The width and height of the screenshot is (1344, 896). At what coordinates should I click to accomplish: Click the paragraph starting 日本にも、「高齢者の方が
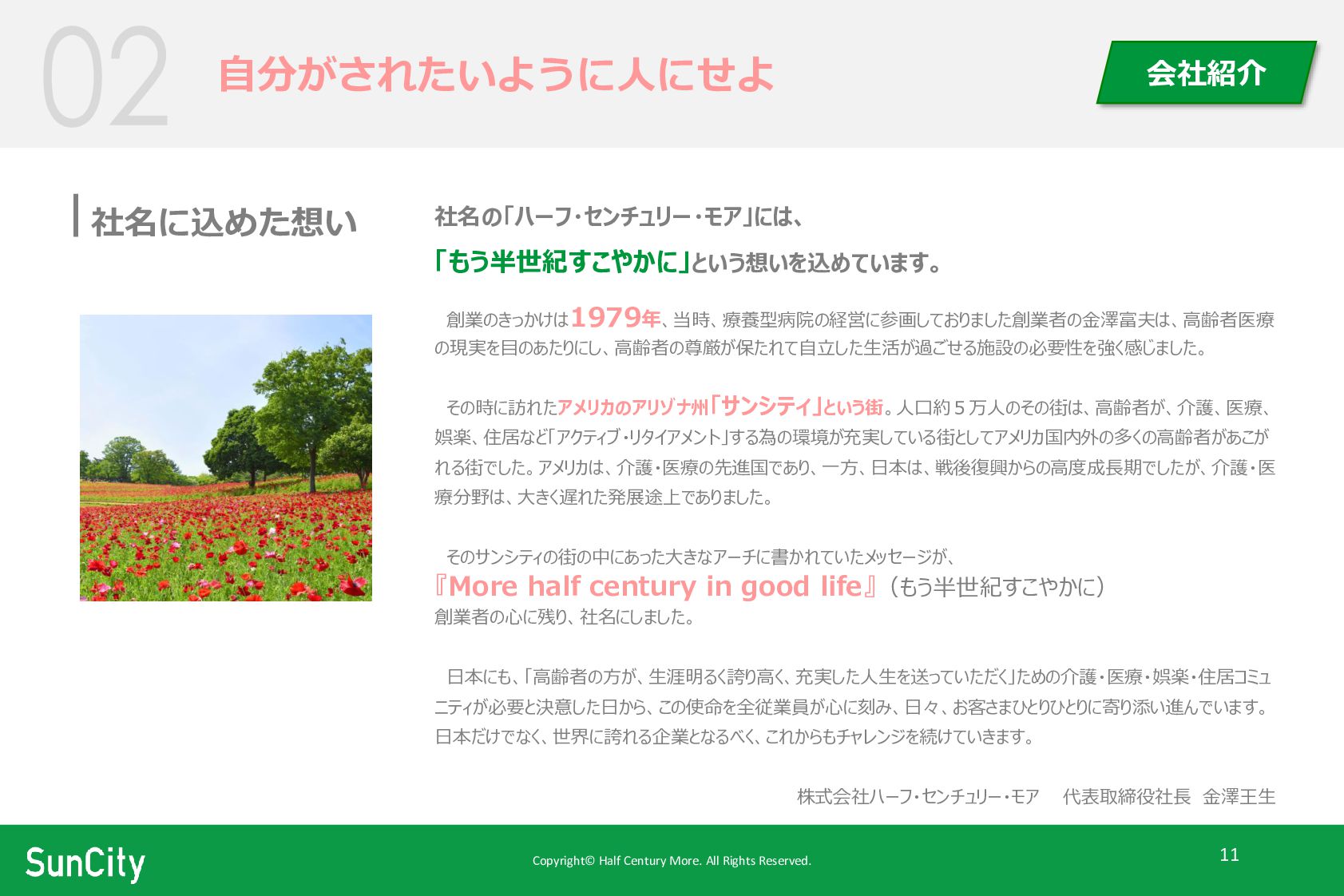(854, 707)
